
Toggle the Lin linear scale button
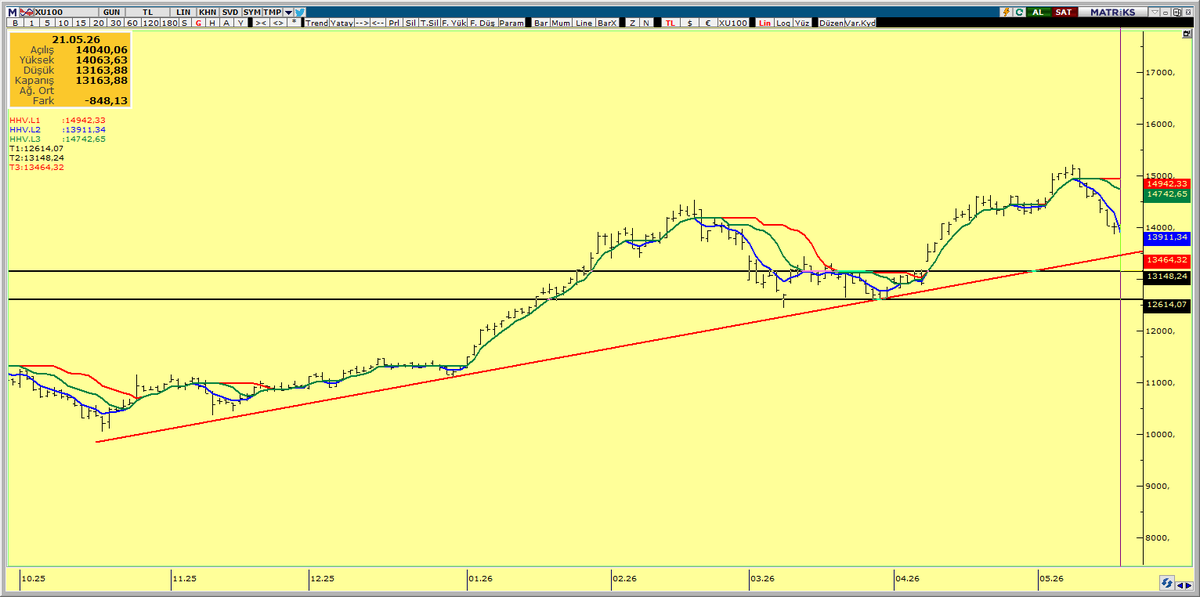pyautogui.click(x=765, y=23)
